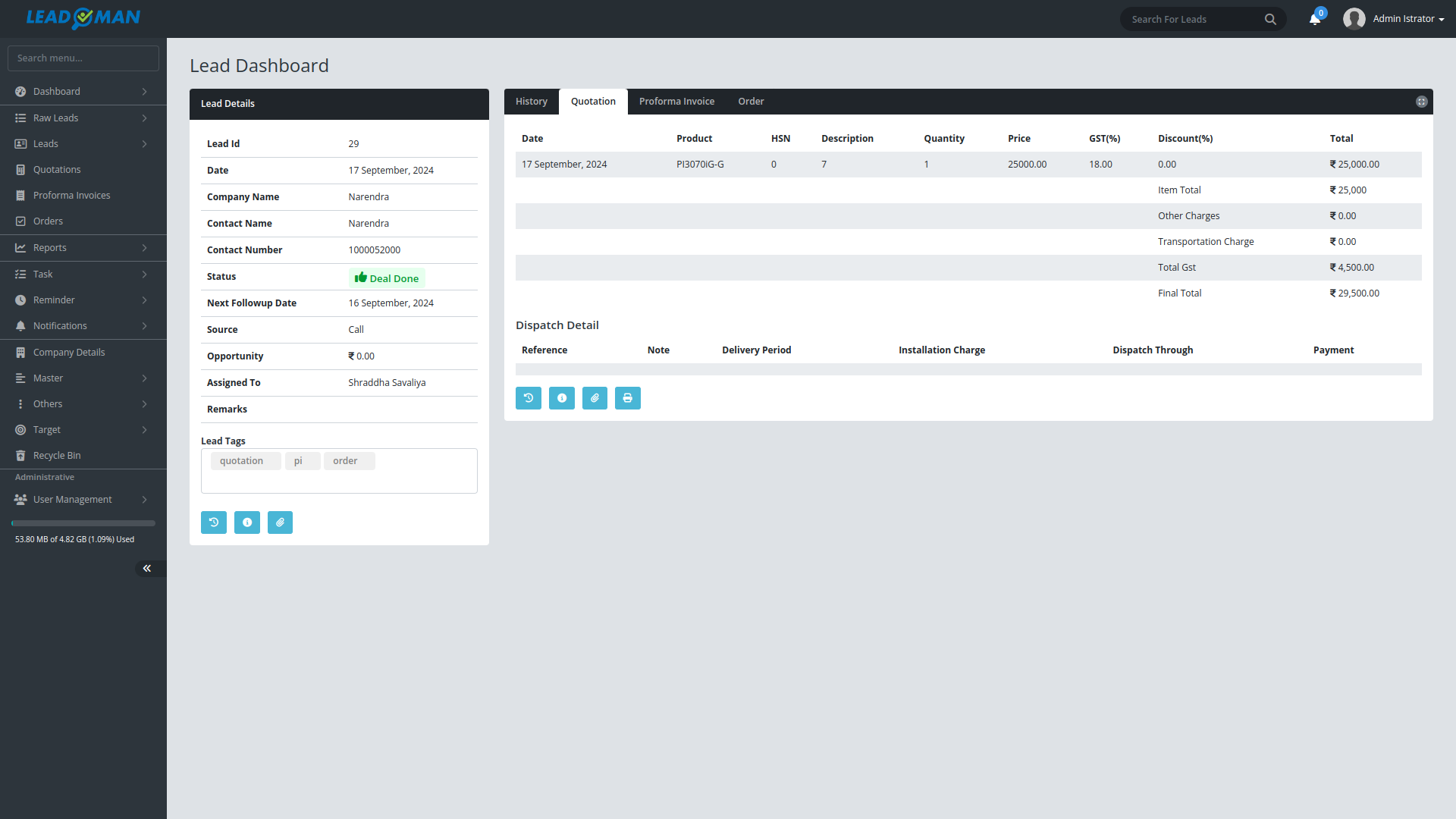Click the order lead tag
This screenshot has width=1456, height=819.
pyautogui.click(x=349, y=461)
